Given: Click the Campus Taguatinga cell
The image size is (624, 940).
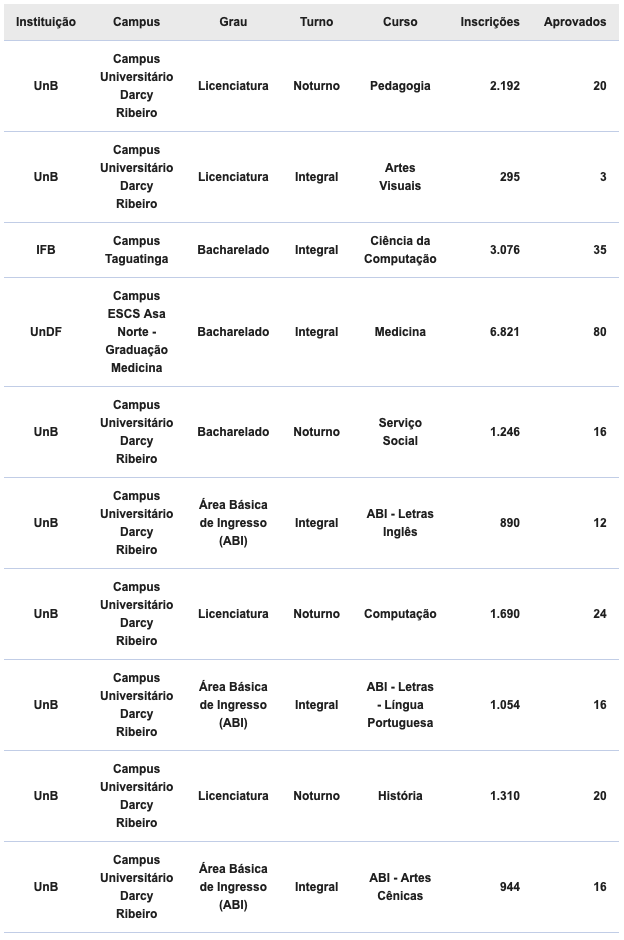Looking at the screenshot, I should click(x=136, y=250).
